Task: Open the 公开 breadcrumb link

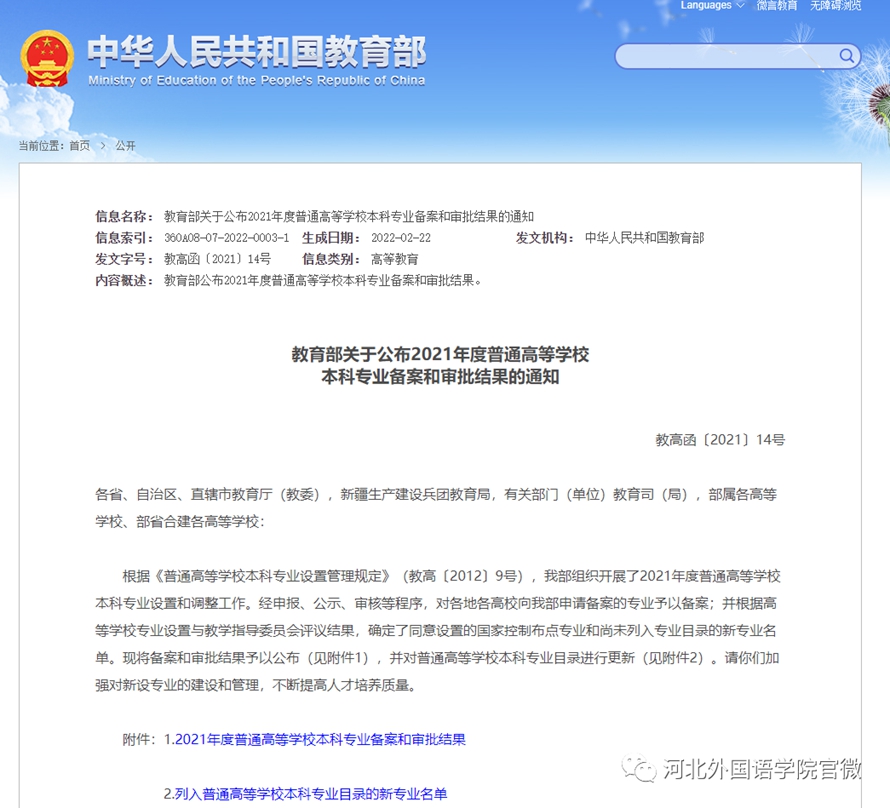Action: (125, 146)
